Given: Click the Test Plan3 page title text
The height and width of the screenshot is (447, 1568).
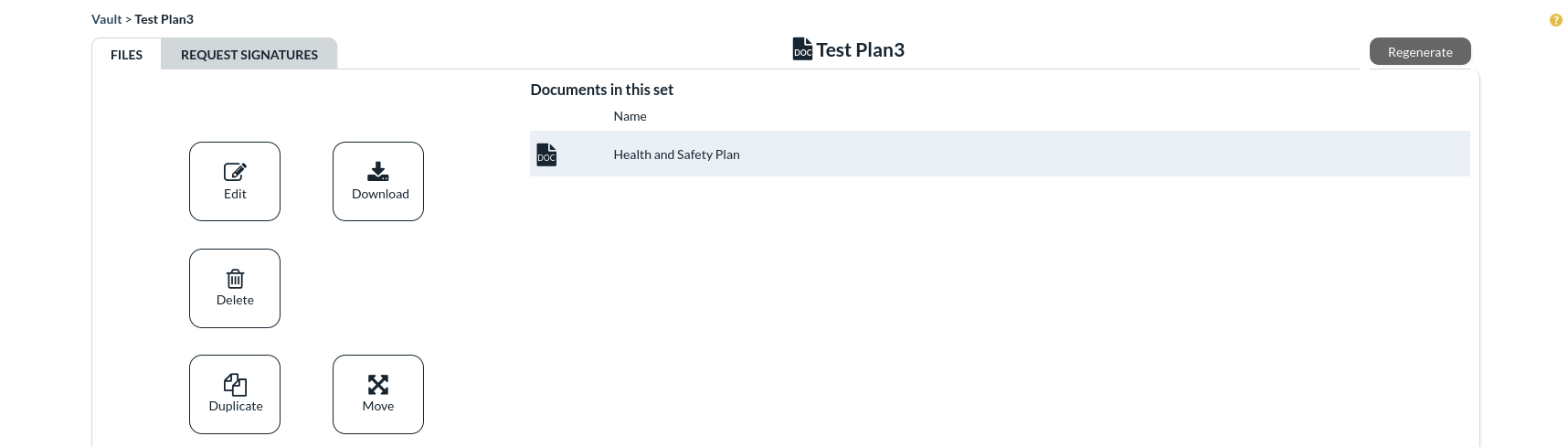Looking at the screenshot, I should (x=860, y=49).
